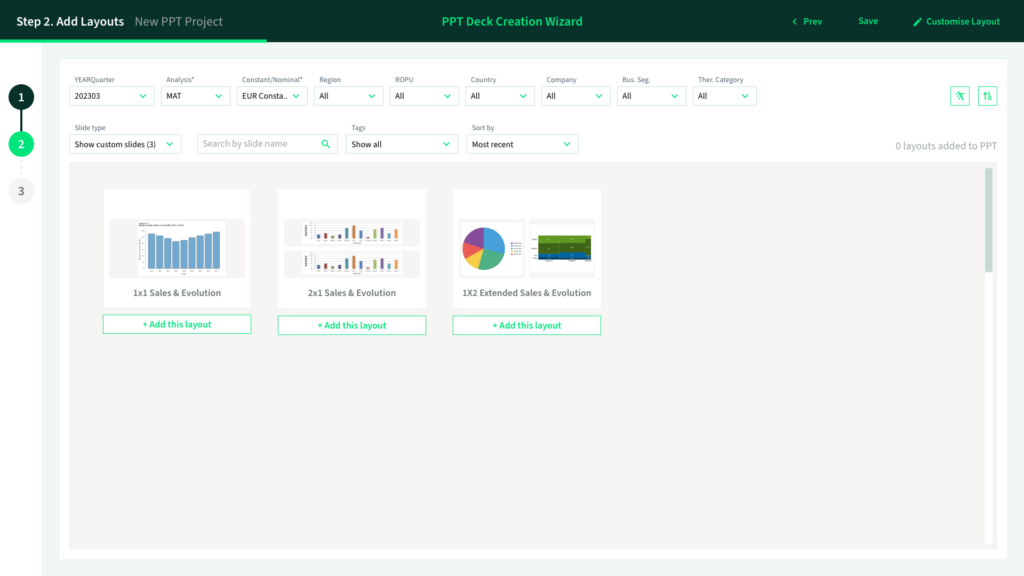1024x576 pixels.
Task: Select wizard step 2 circle
Action: [21, 144]
